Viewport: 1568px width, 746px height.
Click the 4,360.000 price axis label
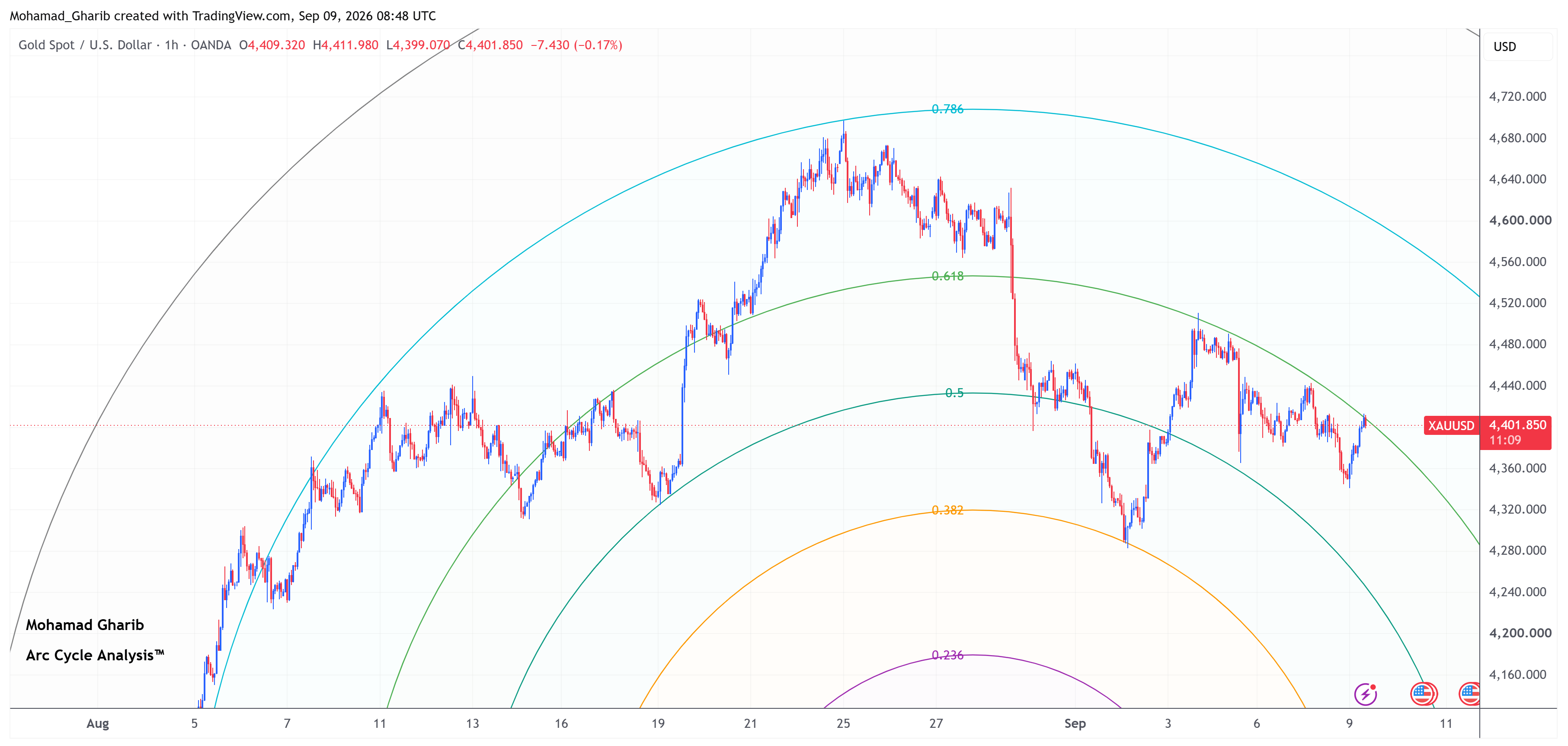coord(1517,468)
